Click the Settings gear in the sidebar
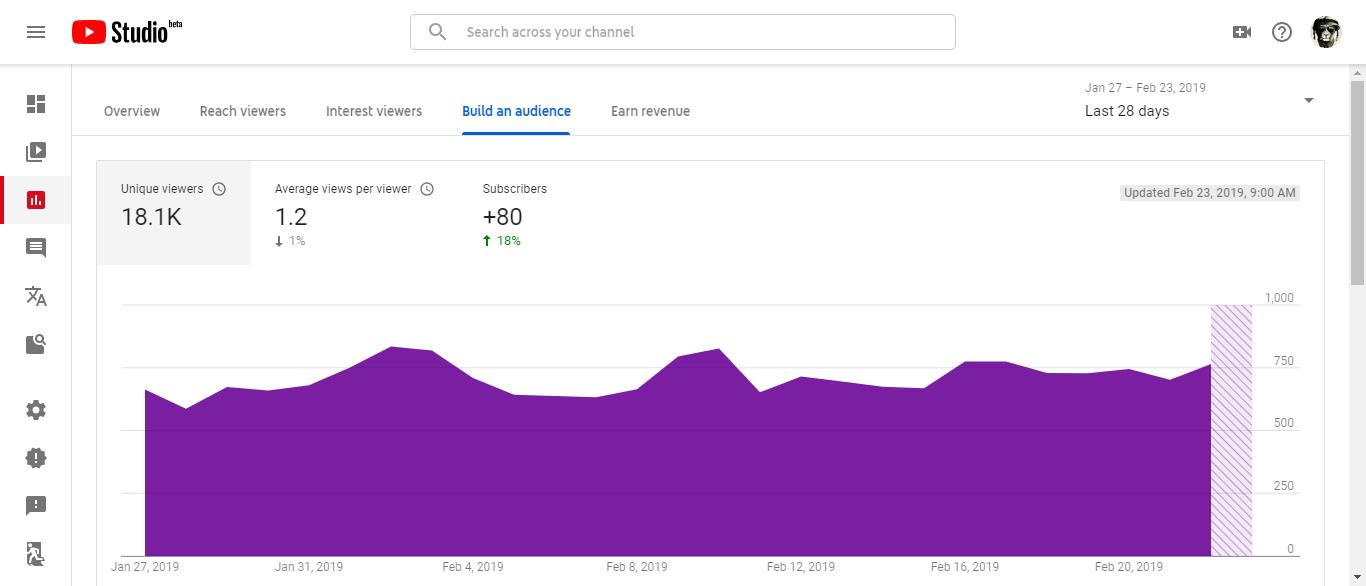The height and width of the screenshot is (586, 1366). click(x=36, y=410)
